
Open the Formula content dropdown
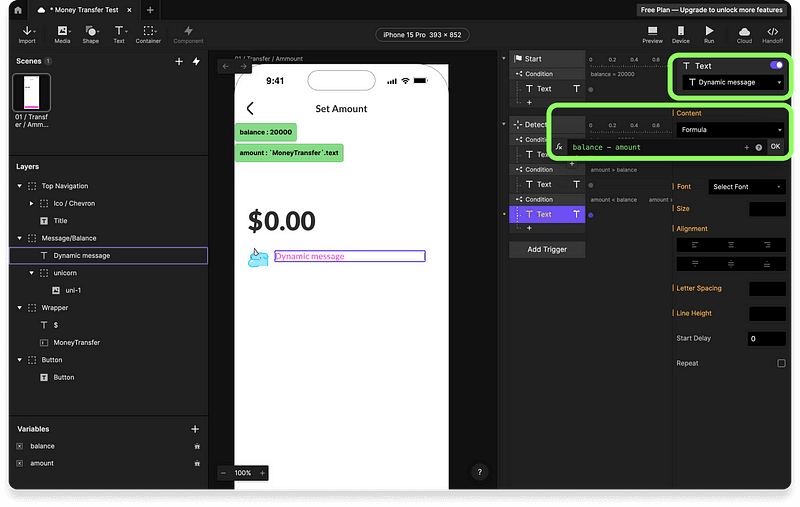point(731,130)
